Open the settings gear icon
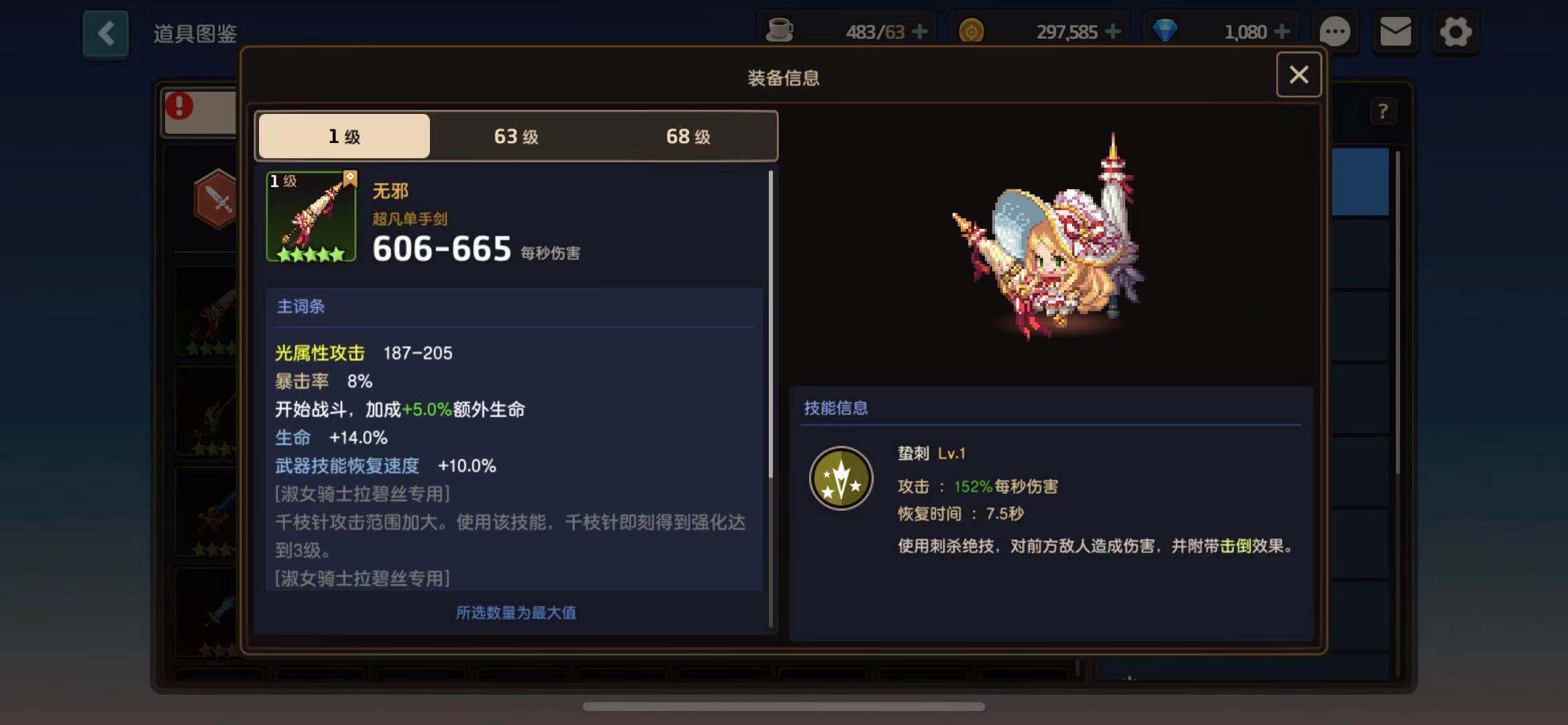1568x725 pixels. point(1455,32)
